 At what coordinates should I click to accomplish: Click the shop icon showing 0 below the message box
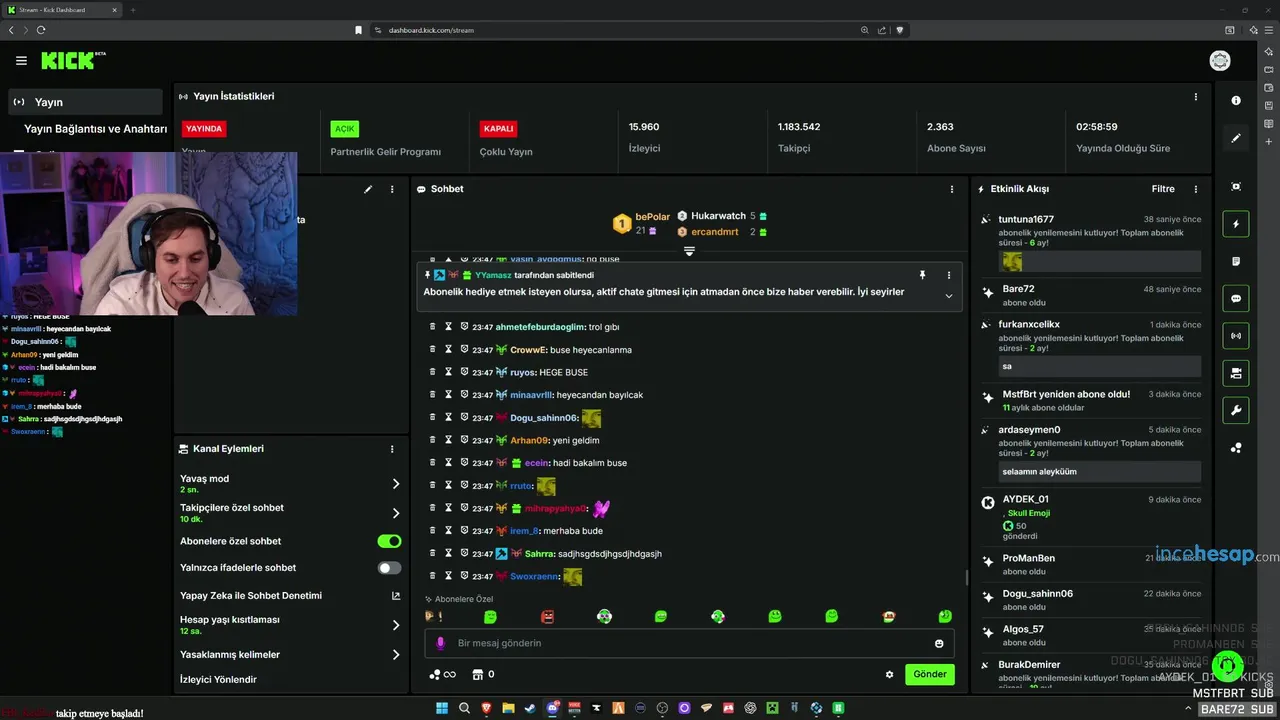[484, 674]
